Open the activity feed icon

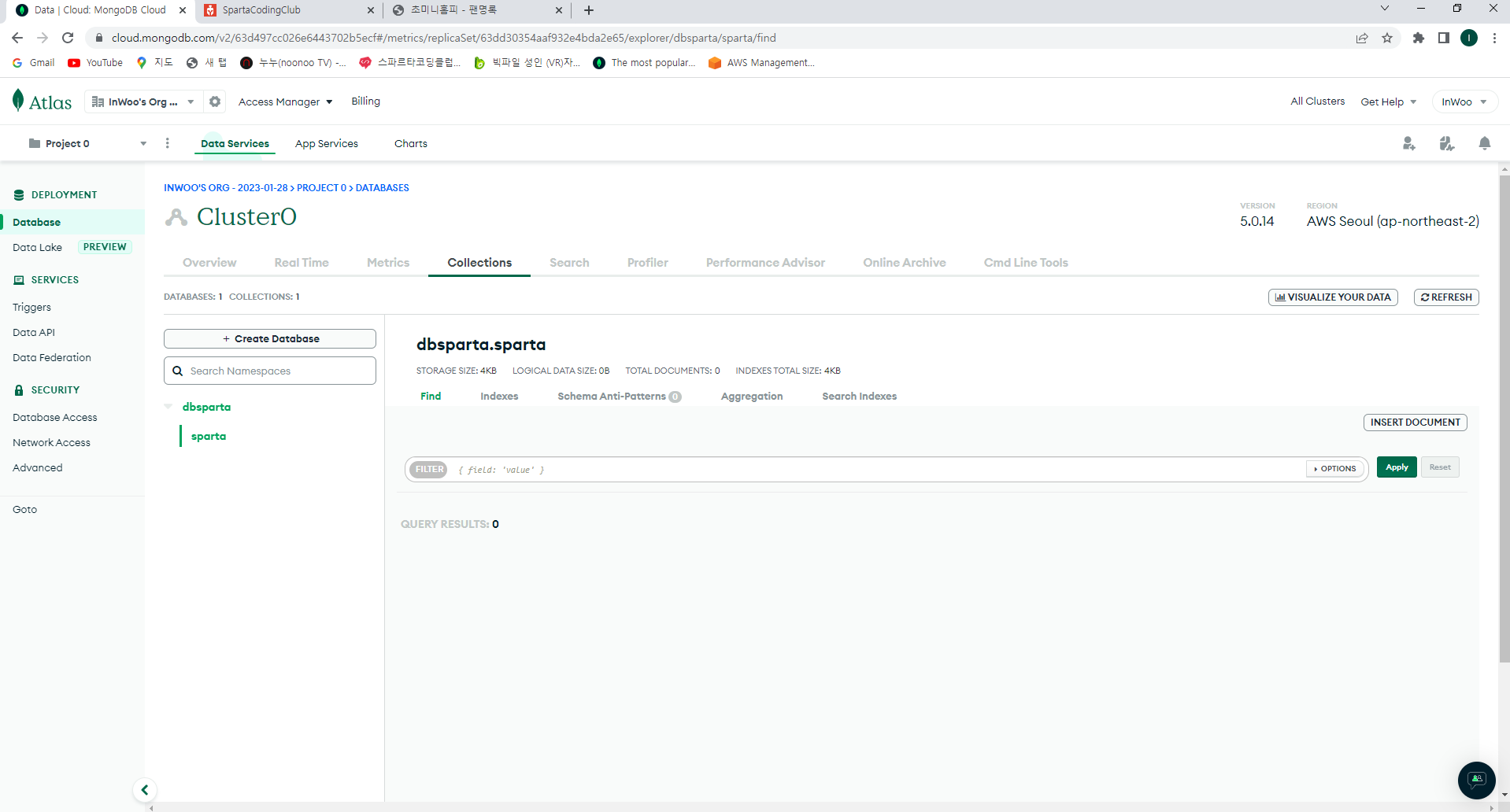coord(1447,143)
